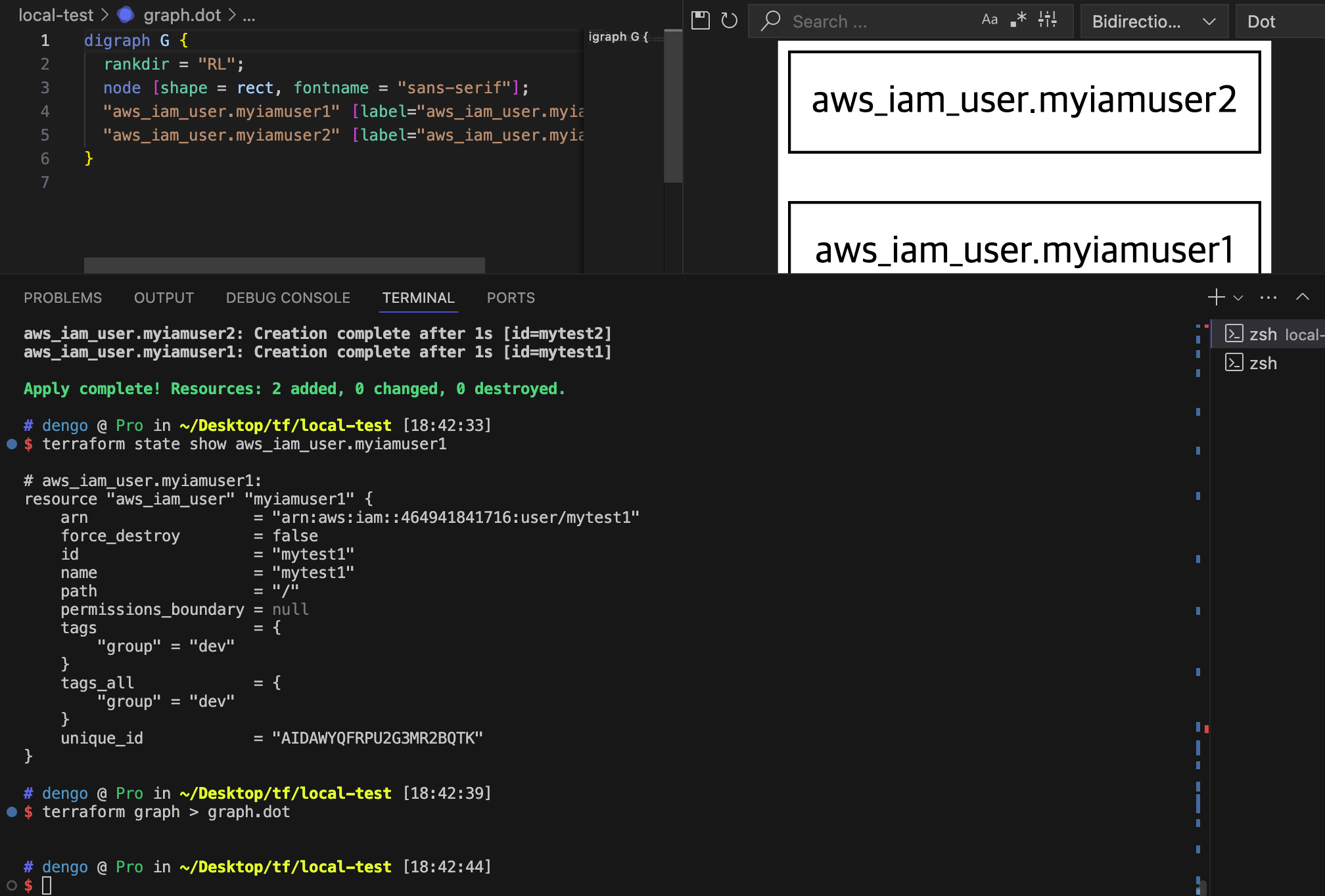Click graph.dot in the breadcrumb

tap(182, 15)
